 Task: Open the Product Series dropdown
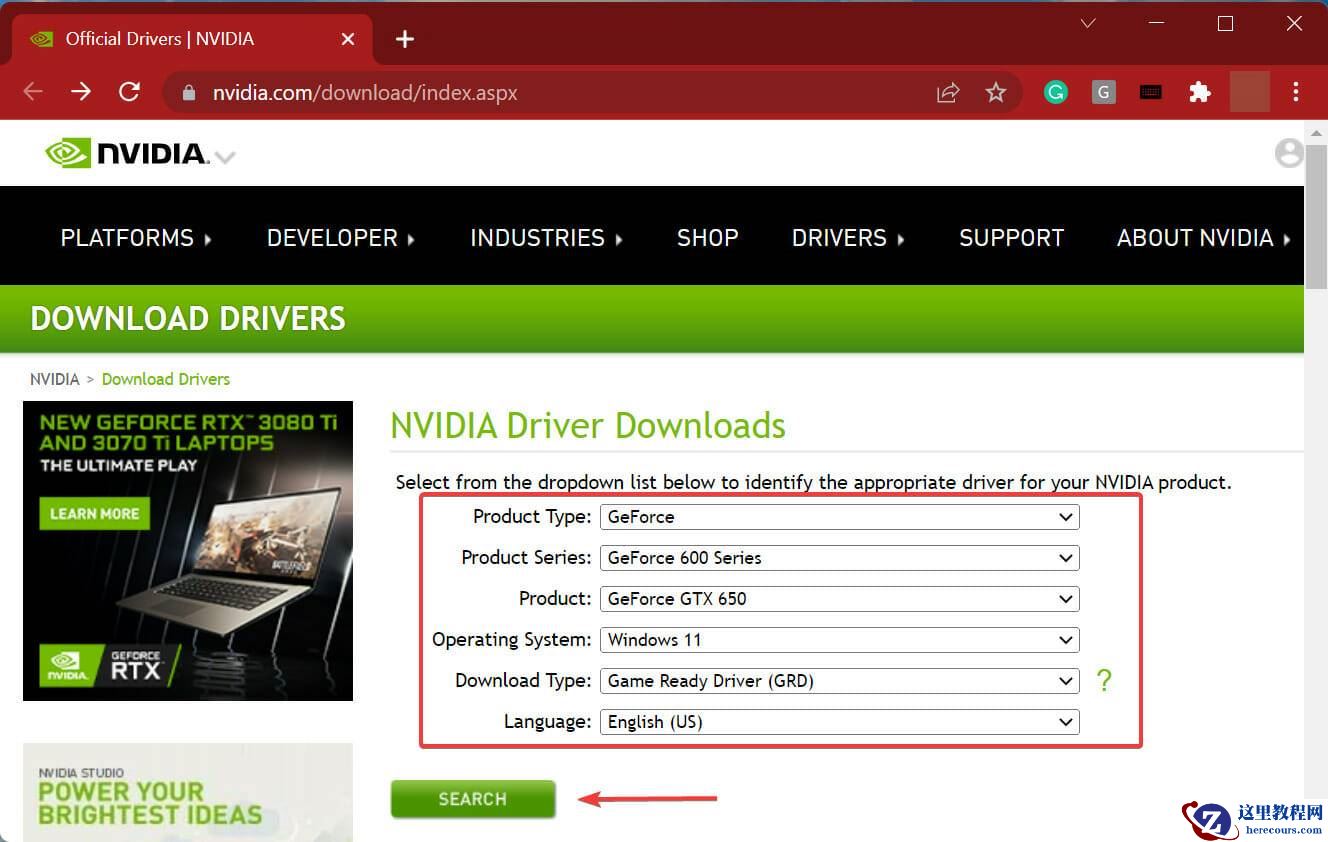tap(839, 558)
